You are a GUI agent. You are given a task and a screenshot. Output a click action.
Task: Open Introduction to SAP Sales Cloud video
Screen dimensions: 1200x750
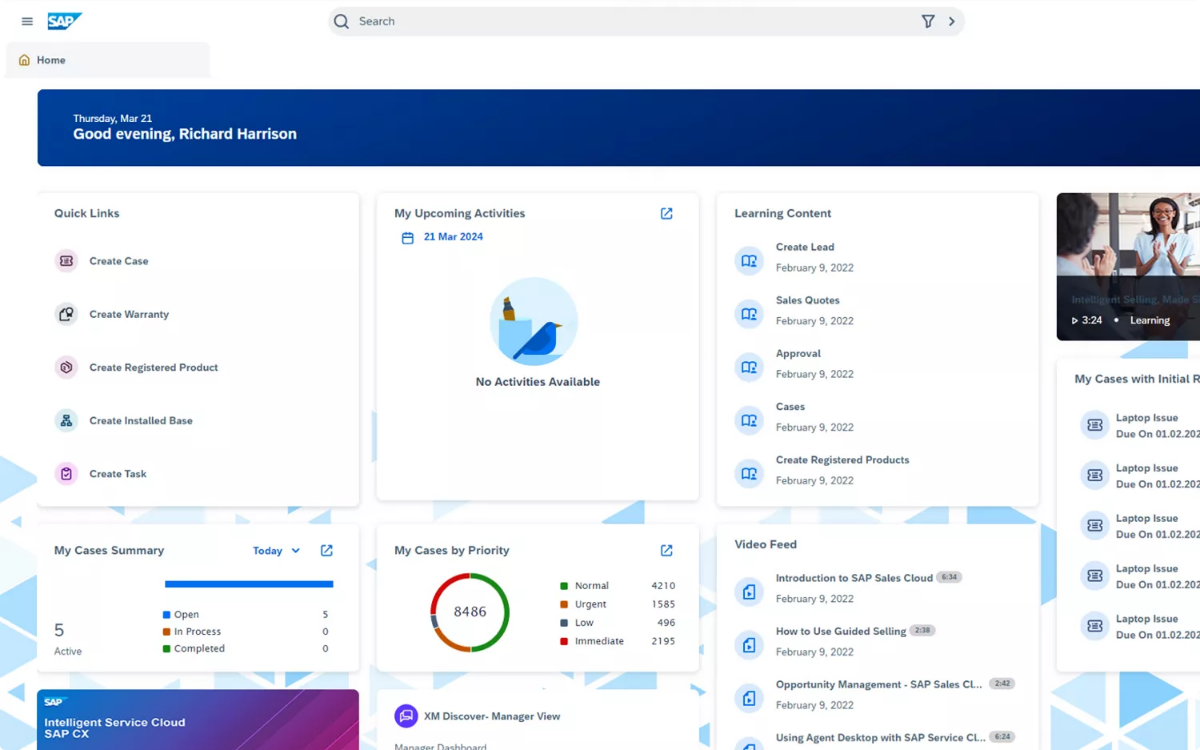pyautogui.click(x=853, y=578)
